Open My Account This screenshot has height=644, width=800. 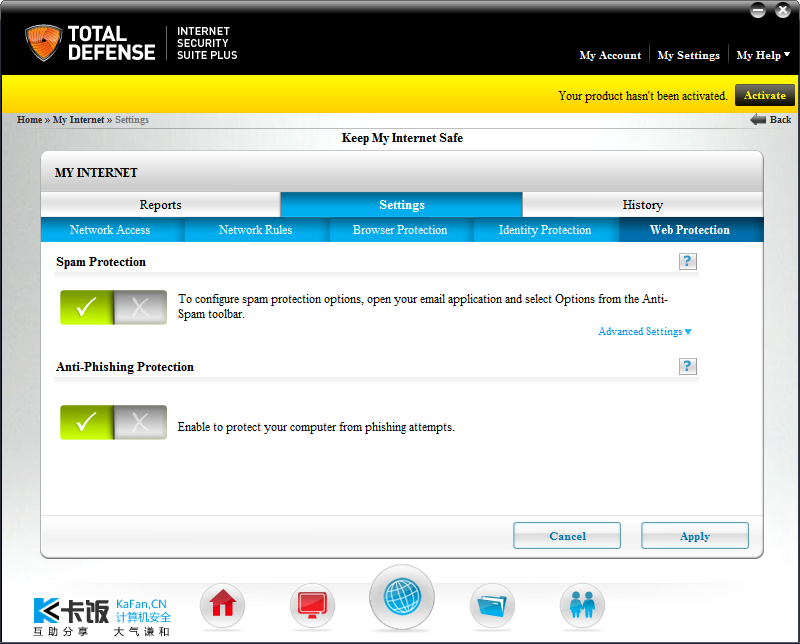[x=610, y=55]
